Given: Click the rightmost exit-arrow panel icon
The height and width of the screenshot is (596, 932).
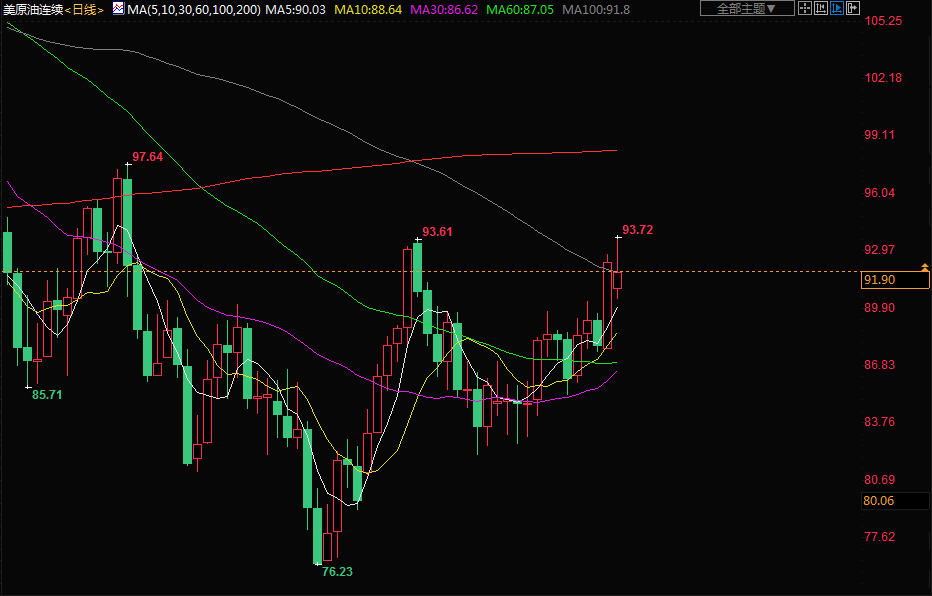Looking at the screenshot, I should (x=853, y=8).
